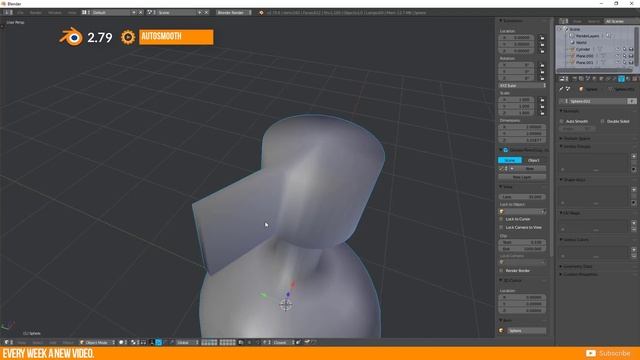Hide Plane.000 using its eye icon
Image resolution: width=640 pixels, height=360 pixels.
pyautogui.click(x=618, y=56)
